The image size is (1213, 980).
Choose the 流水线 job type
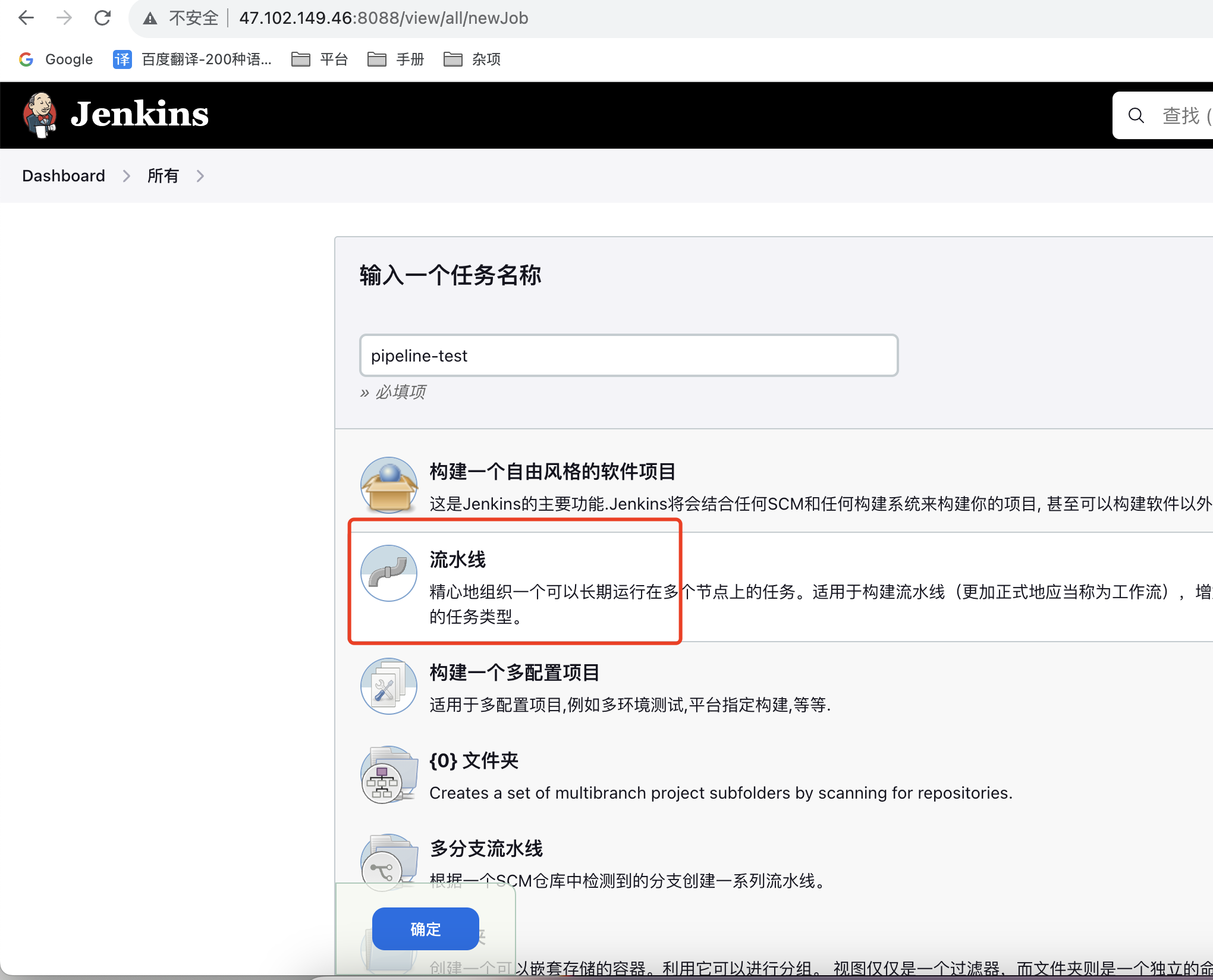457,560
